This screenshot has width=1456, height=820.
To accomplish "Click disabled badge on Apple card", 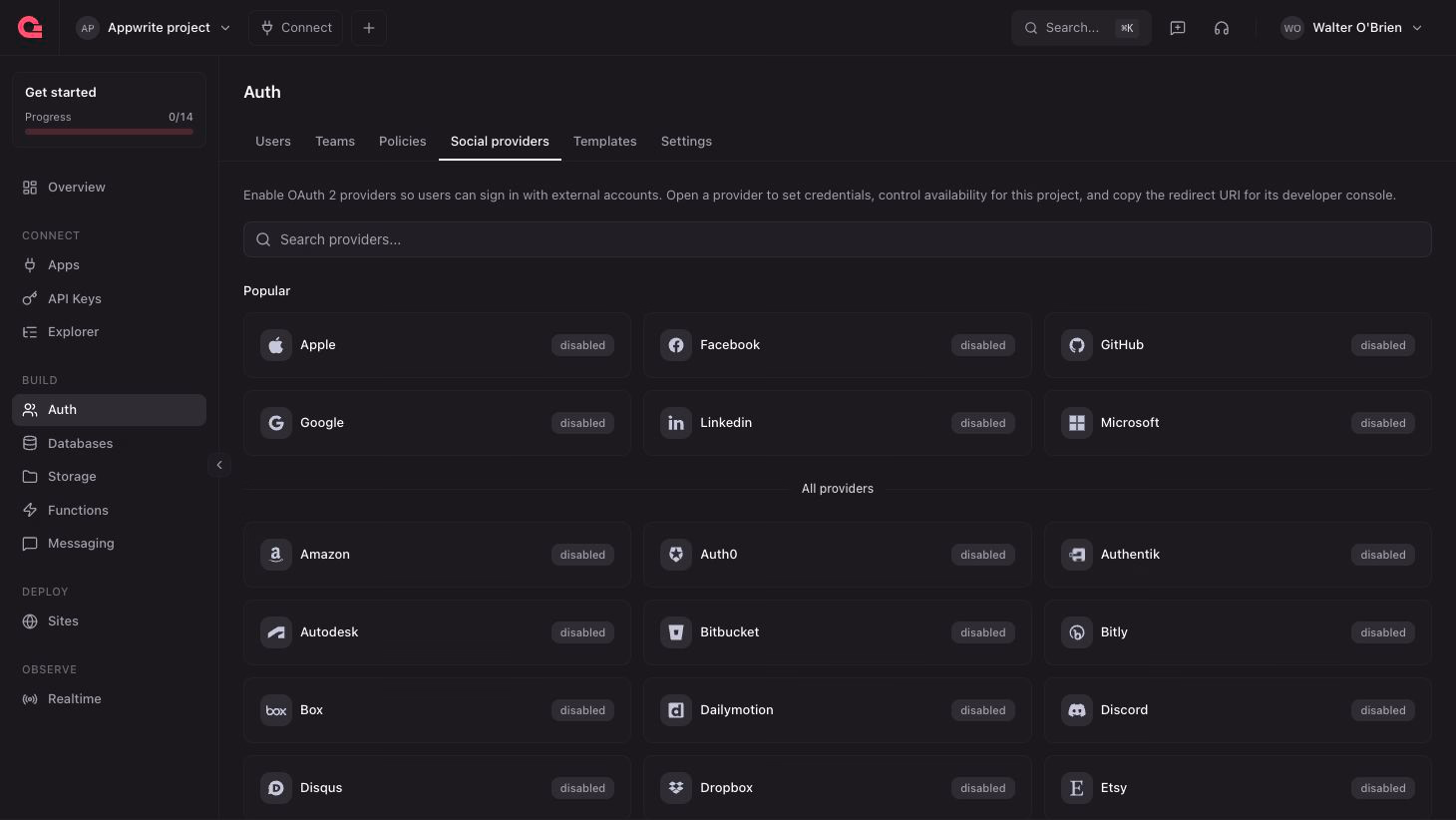I will click(582, 345).
